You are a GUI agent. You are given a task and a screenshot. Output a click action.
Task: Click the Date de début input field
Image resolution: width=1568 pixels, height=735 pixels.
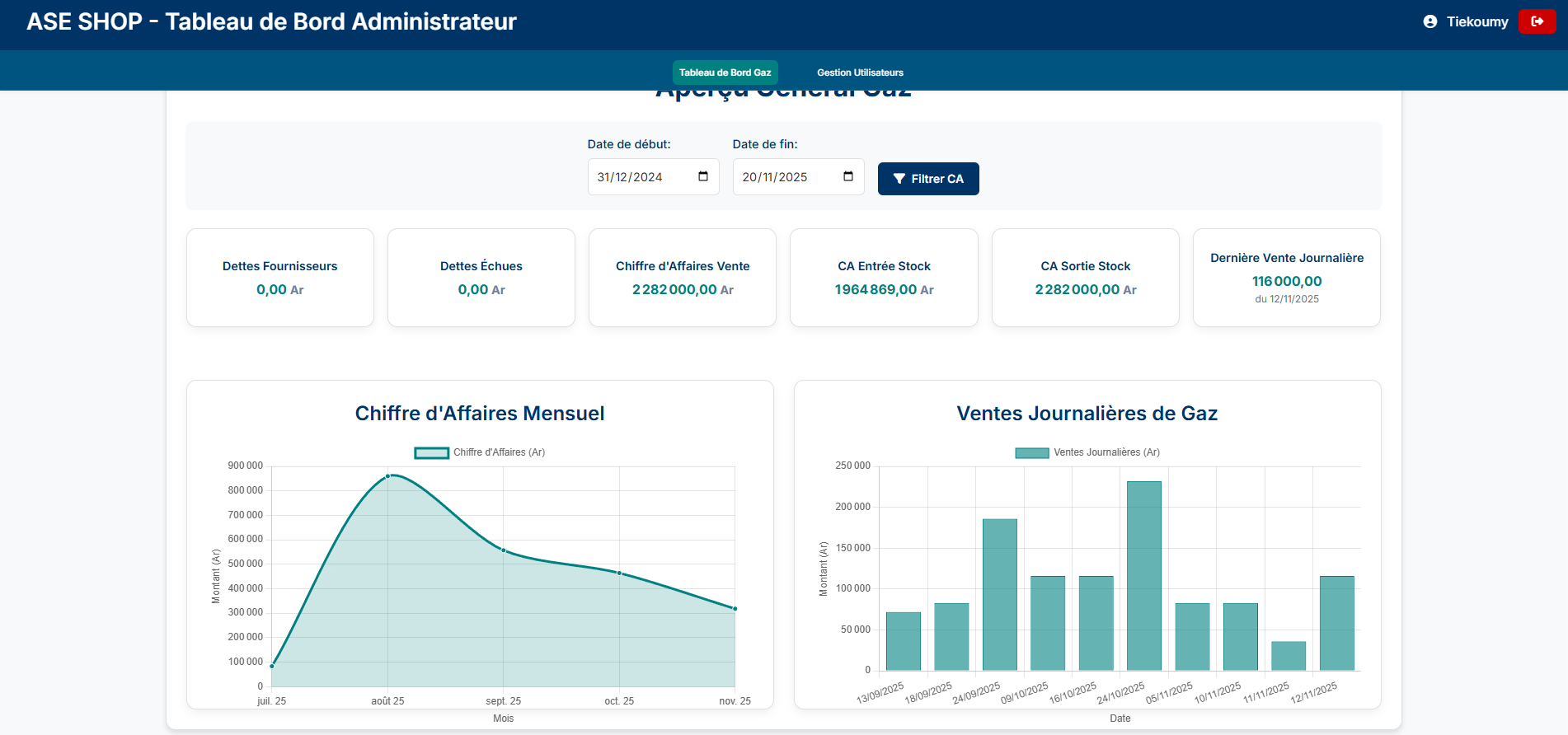coord(653,176)
